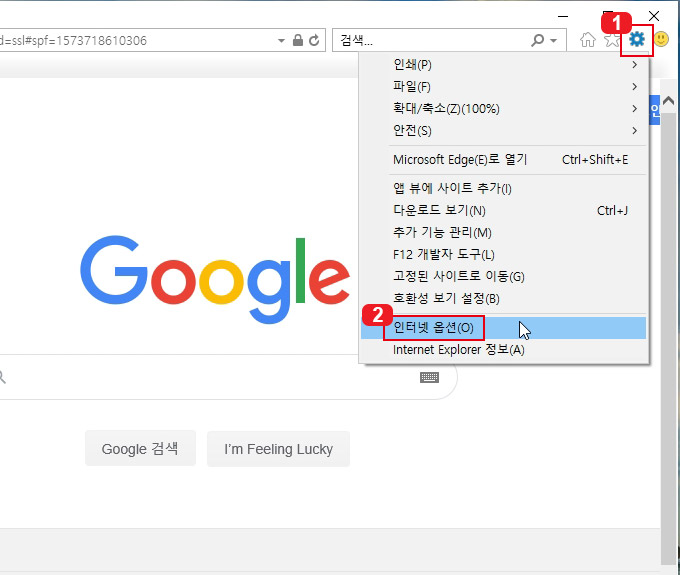Select 고정된 사이트로 이동(G)
This screenshot has width=680, height=575.
503,277
